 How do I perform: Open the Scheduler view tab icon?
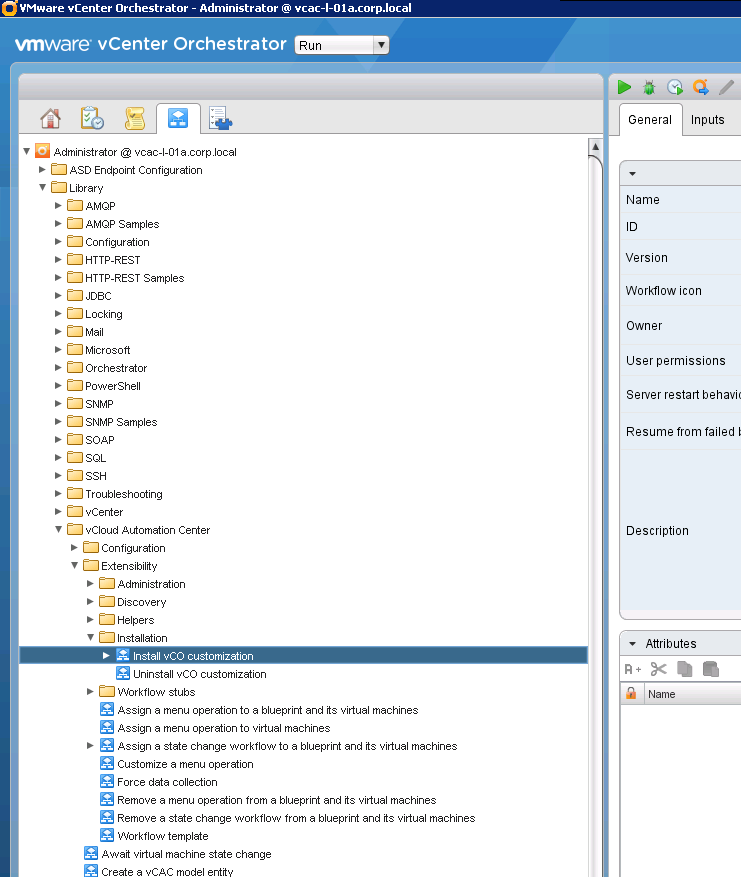pyautogui.click(x=92, y=119)
